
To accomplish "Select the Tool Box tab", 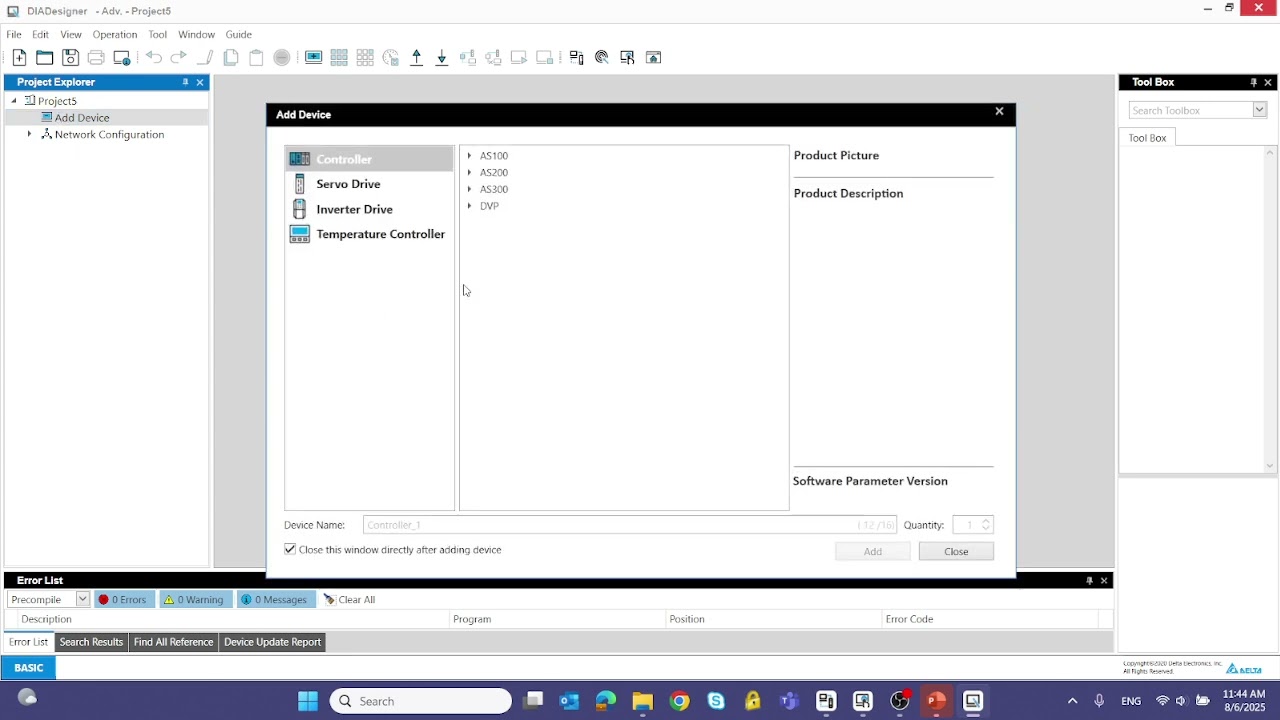I will pos(1147,138).
